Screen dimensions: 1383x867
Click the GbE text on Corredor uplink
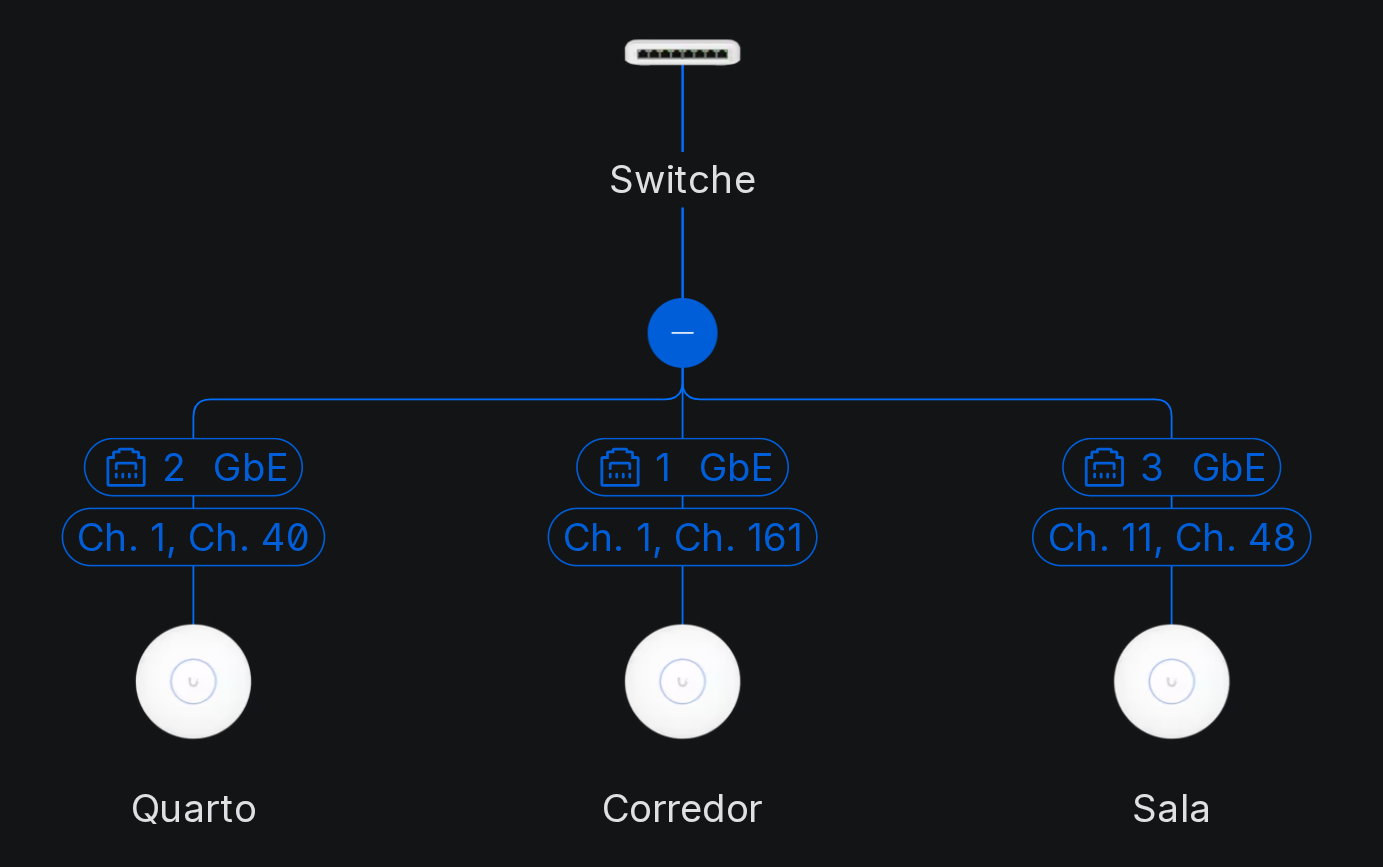pos(736,468)
